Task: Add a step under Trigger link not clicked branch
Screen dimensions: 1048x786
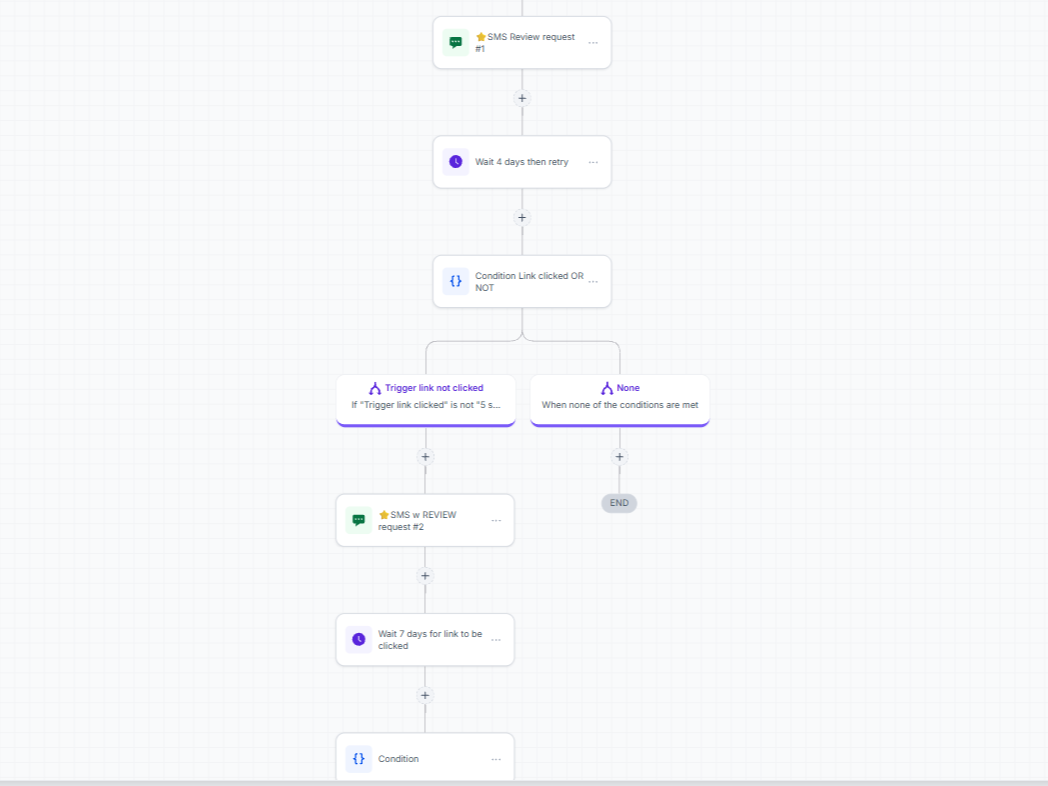Action: (x=425, y=456)
